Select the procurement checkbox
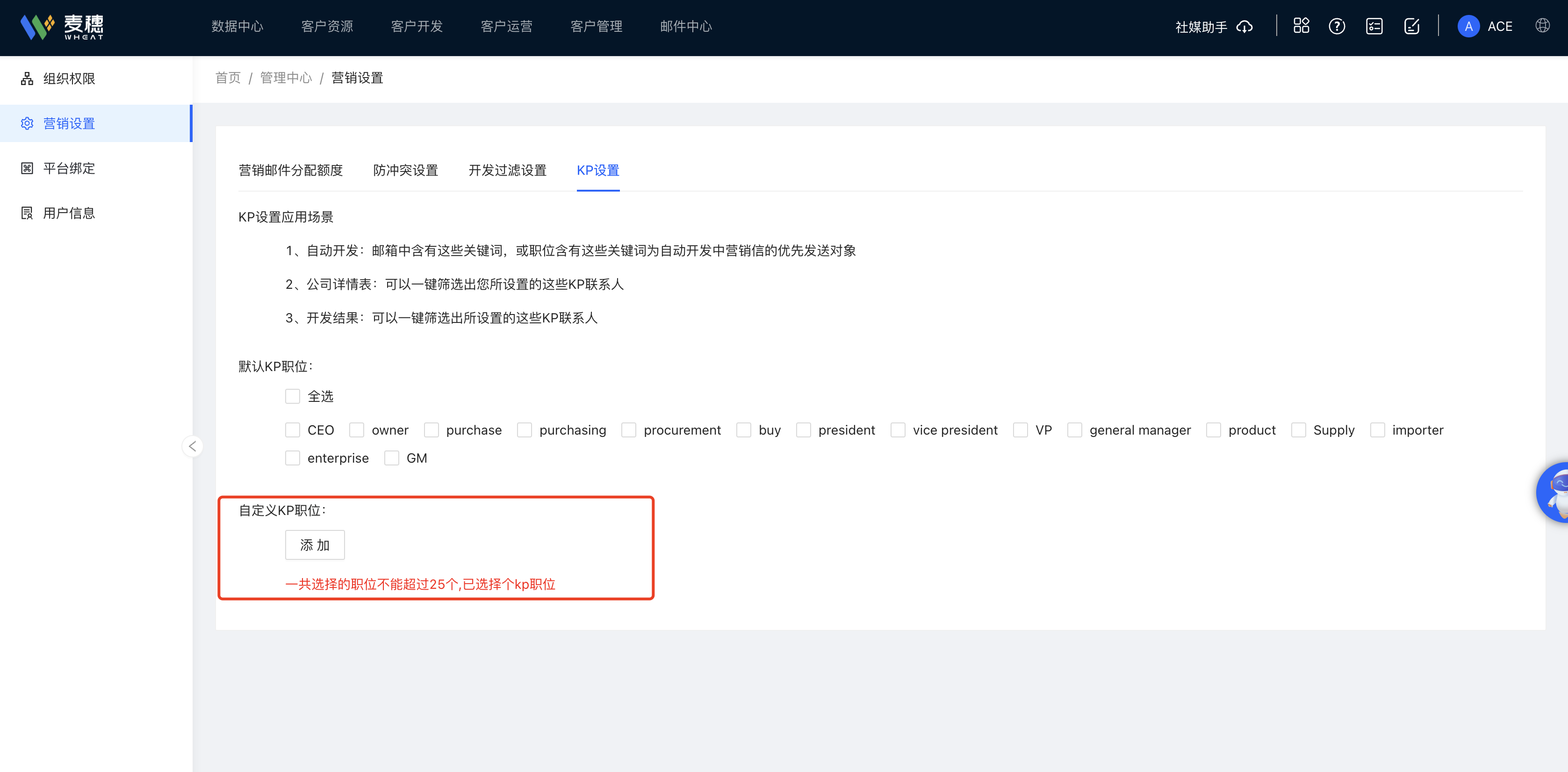 tap(629, 430)
